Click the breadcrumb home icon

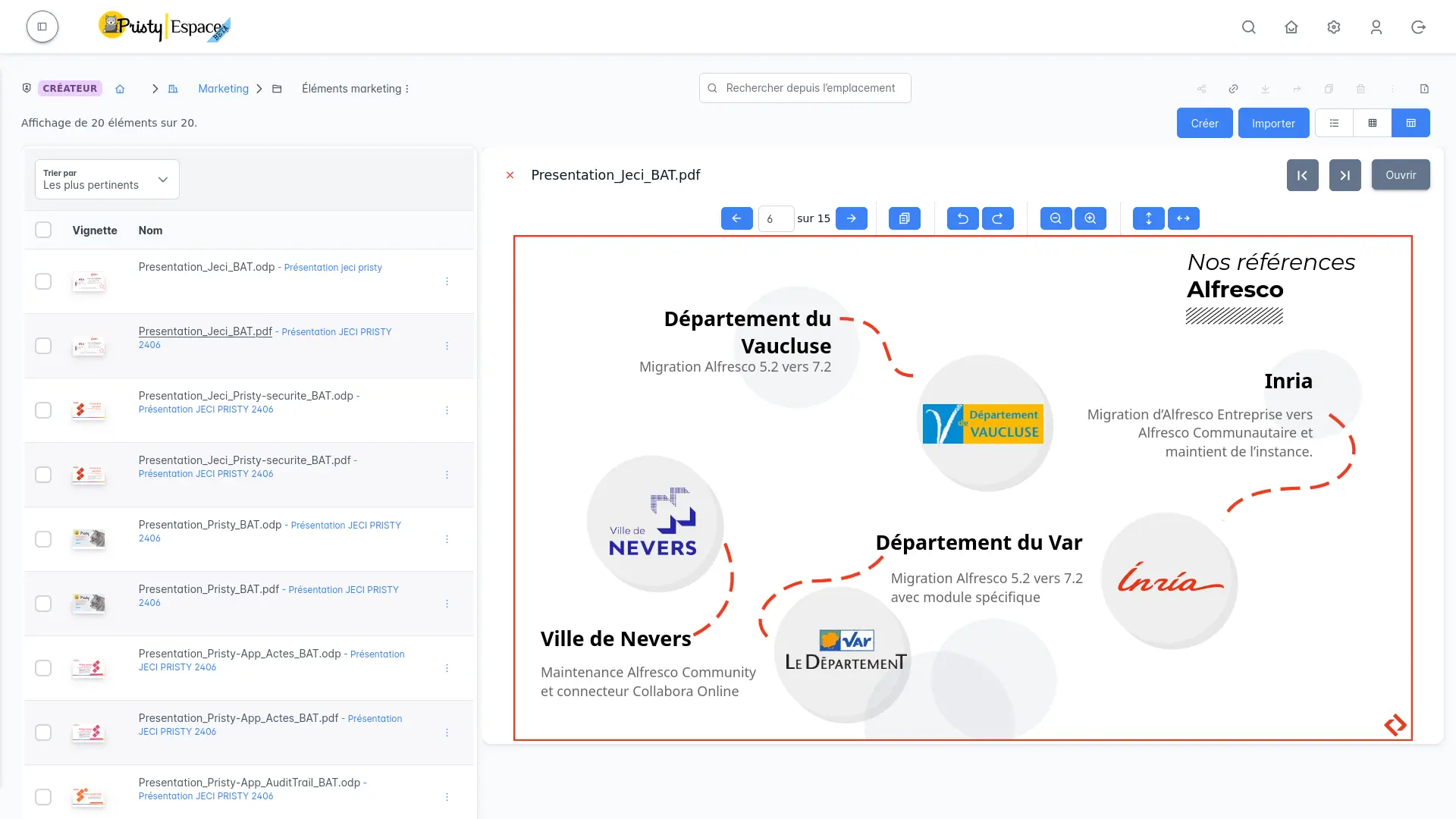pos(120,89)
